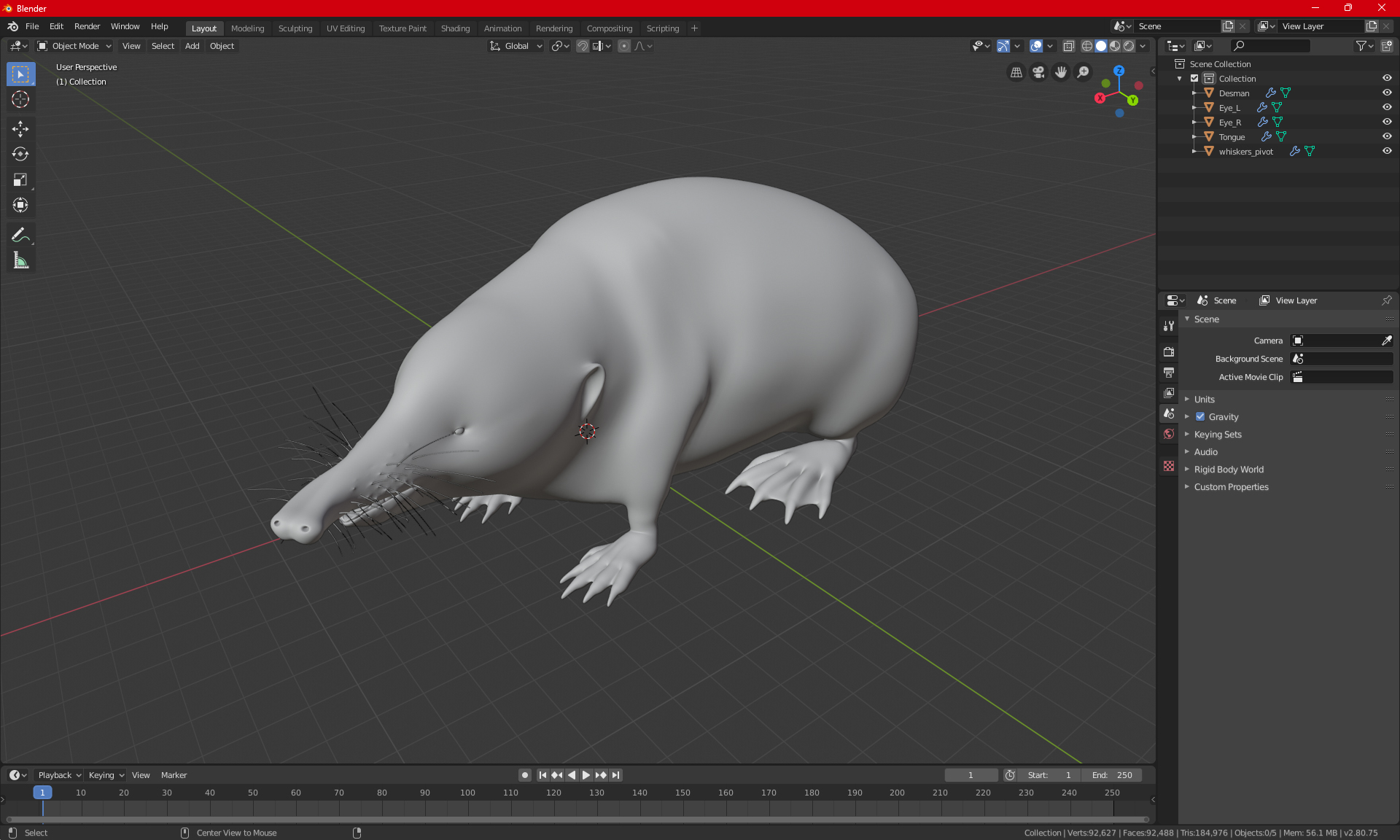
Task: Pick the Annotate pencil tool
Action: click(x=20, y=235)
